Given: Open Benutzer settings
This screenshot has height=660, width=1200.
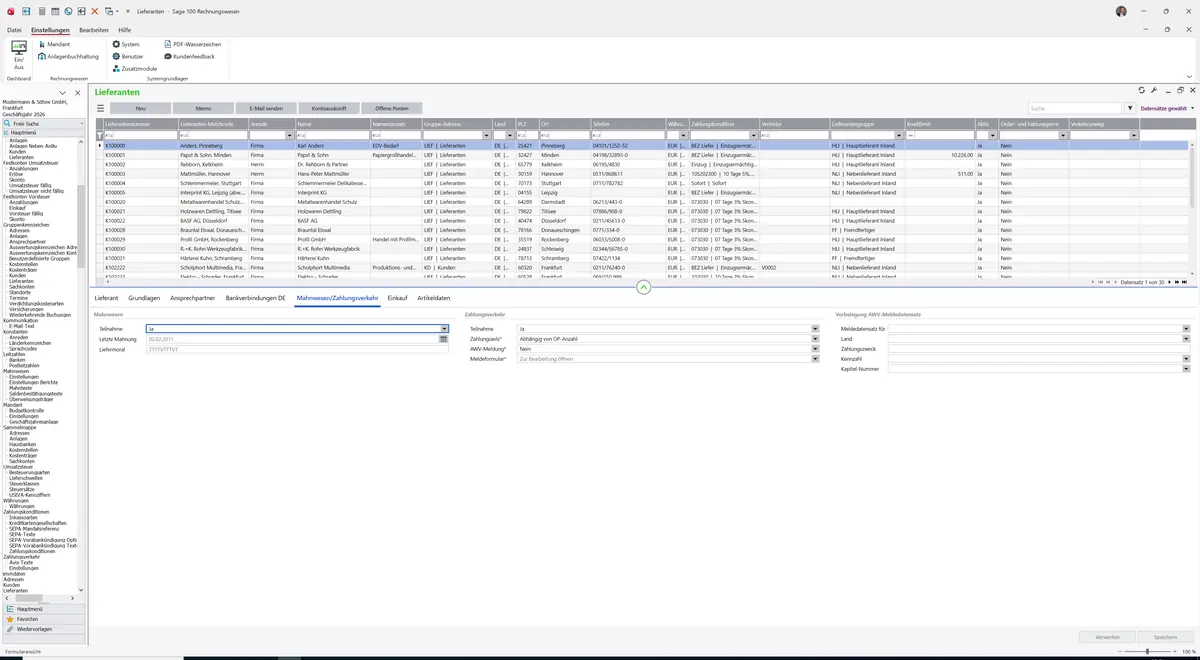Looking at the screenshot, I should pos(128,57).
